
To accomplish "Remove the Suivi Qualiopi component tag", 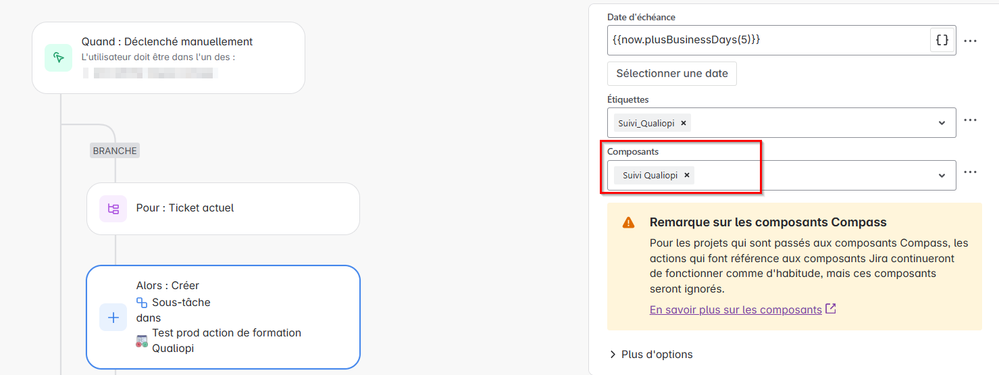I will 686,175.
